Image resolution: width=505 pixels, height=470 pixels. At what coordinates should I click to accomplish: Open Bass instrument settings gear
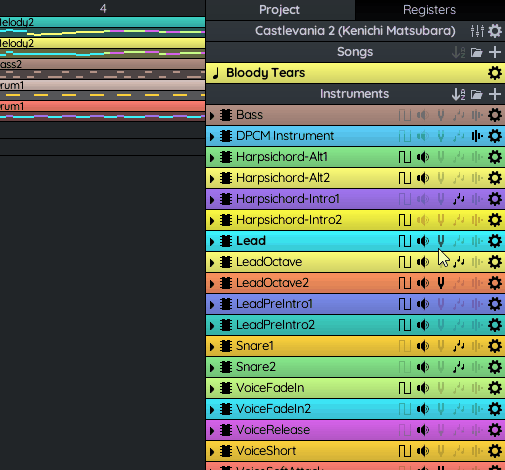[495, 115]
